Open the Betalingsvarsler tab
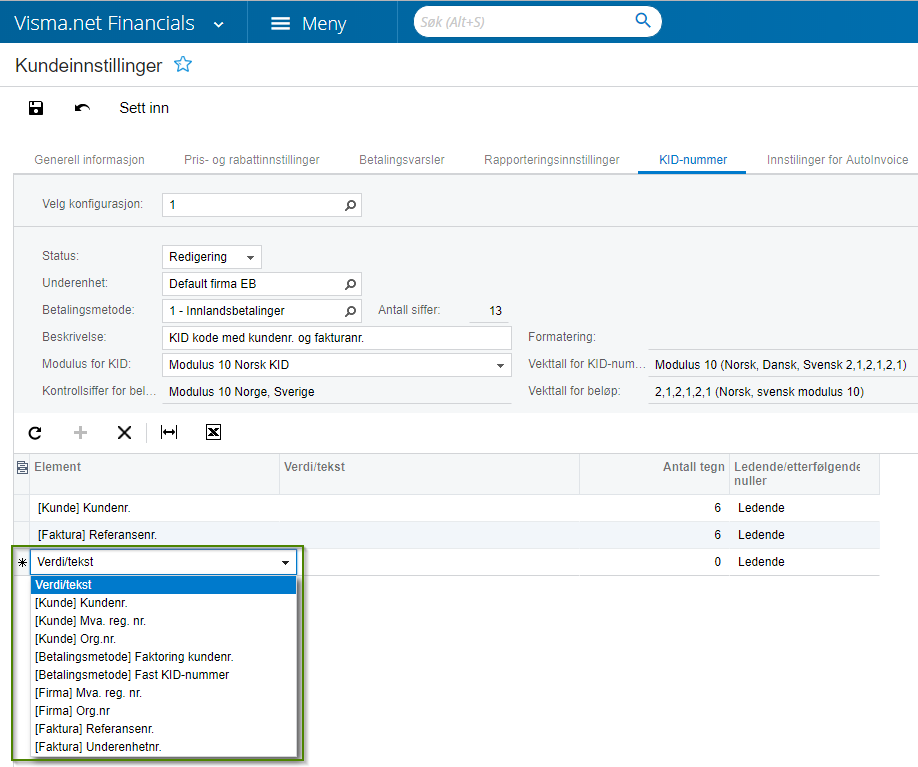 pos(402,160)
